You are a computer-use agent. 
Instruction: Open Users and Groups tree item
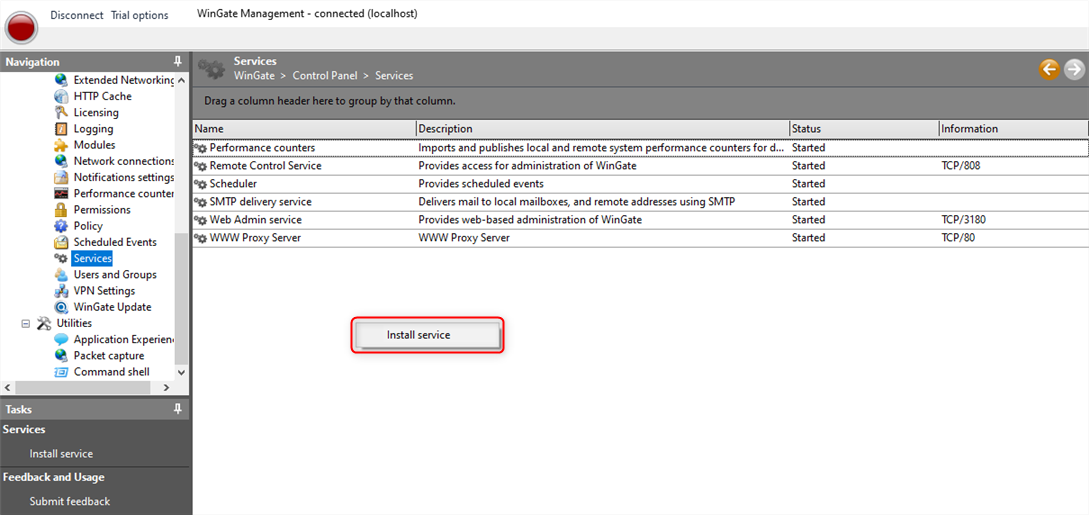point(115,274)
